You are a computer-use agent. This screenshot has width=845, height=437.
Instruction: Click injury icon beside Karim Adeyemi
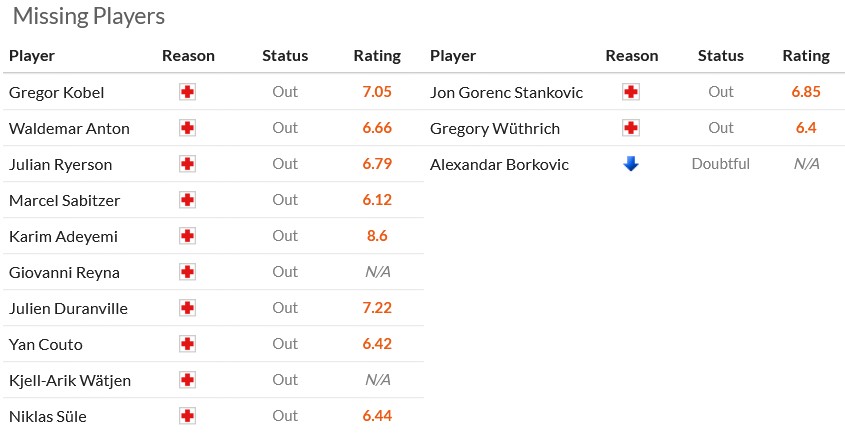click(188, 236)
